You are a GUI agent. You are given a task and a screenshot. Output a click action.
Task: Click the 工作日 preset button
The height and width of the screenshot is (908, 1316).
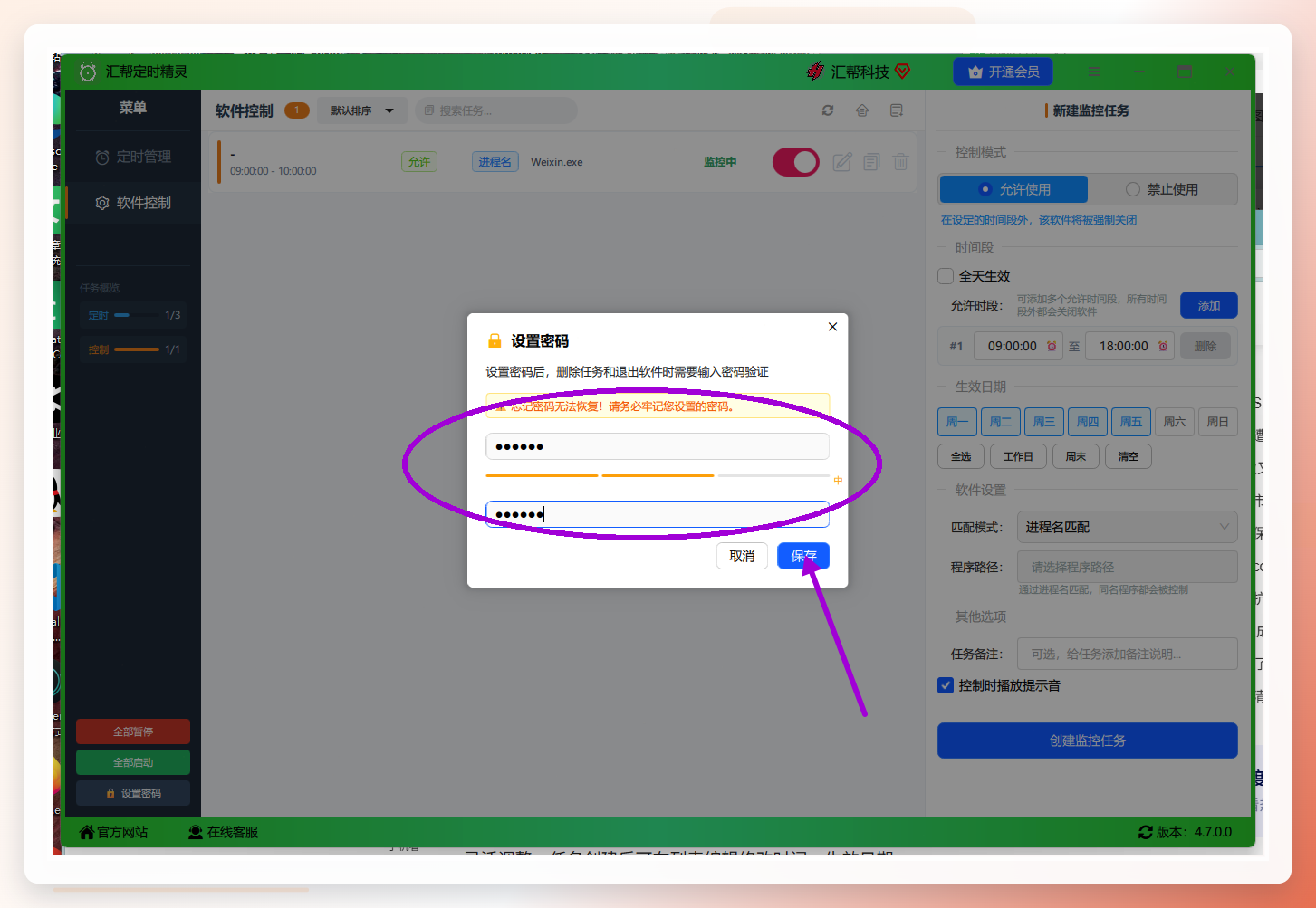point(1018,456)
